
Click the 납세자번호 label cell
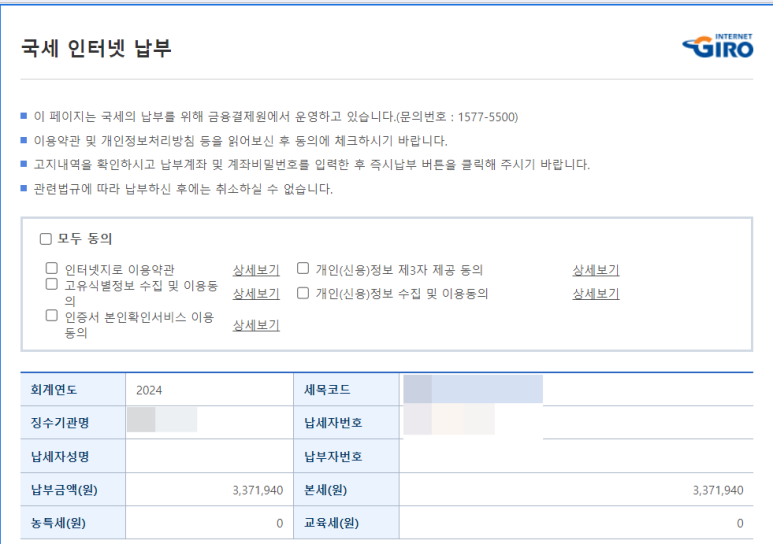click(346, 423)
